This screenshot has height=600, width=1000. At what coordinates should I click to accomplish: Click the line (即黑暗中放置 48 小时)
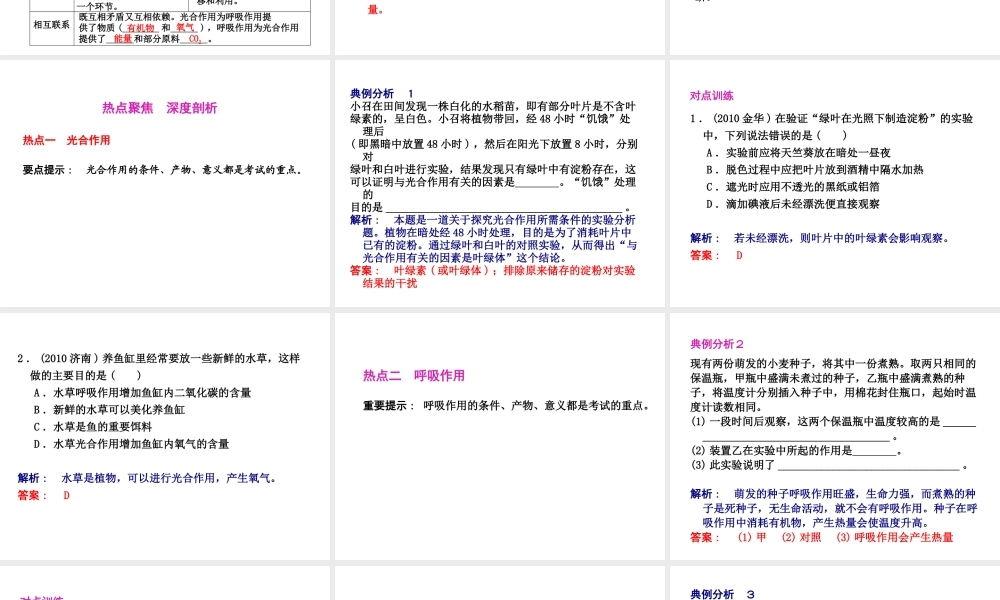coord(493,144)
